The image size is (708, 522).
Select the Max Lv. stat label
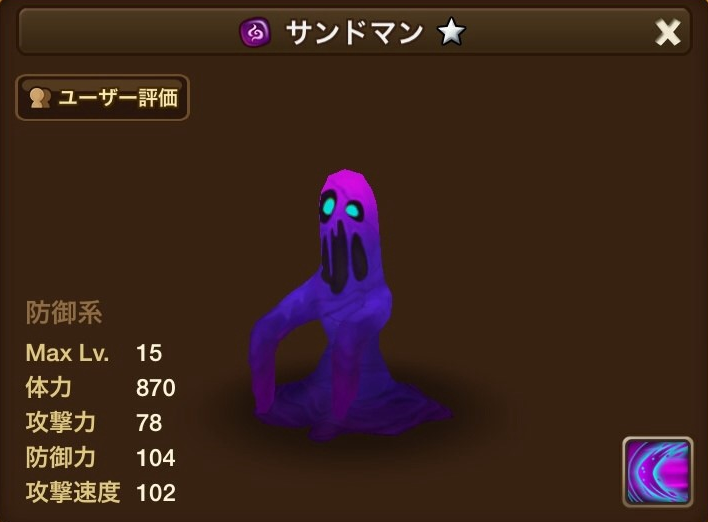(67, 353)
